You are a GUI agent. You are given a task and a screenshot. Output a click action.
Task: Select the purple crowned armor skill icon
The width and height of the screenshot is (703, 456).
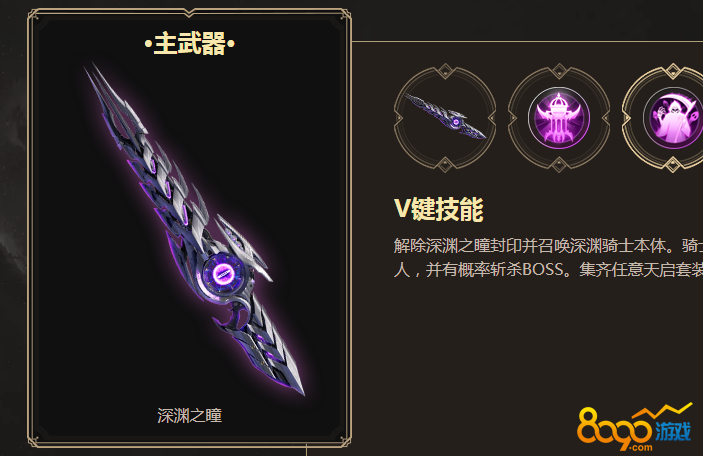[x=559, y=118]
